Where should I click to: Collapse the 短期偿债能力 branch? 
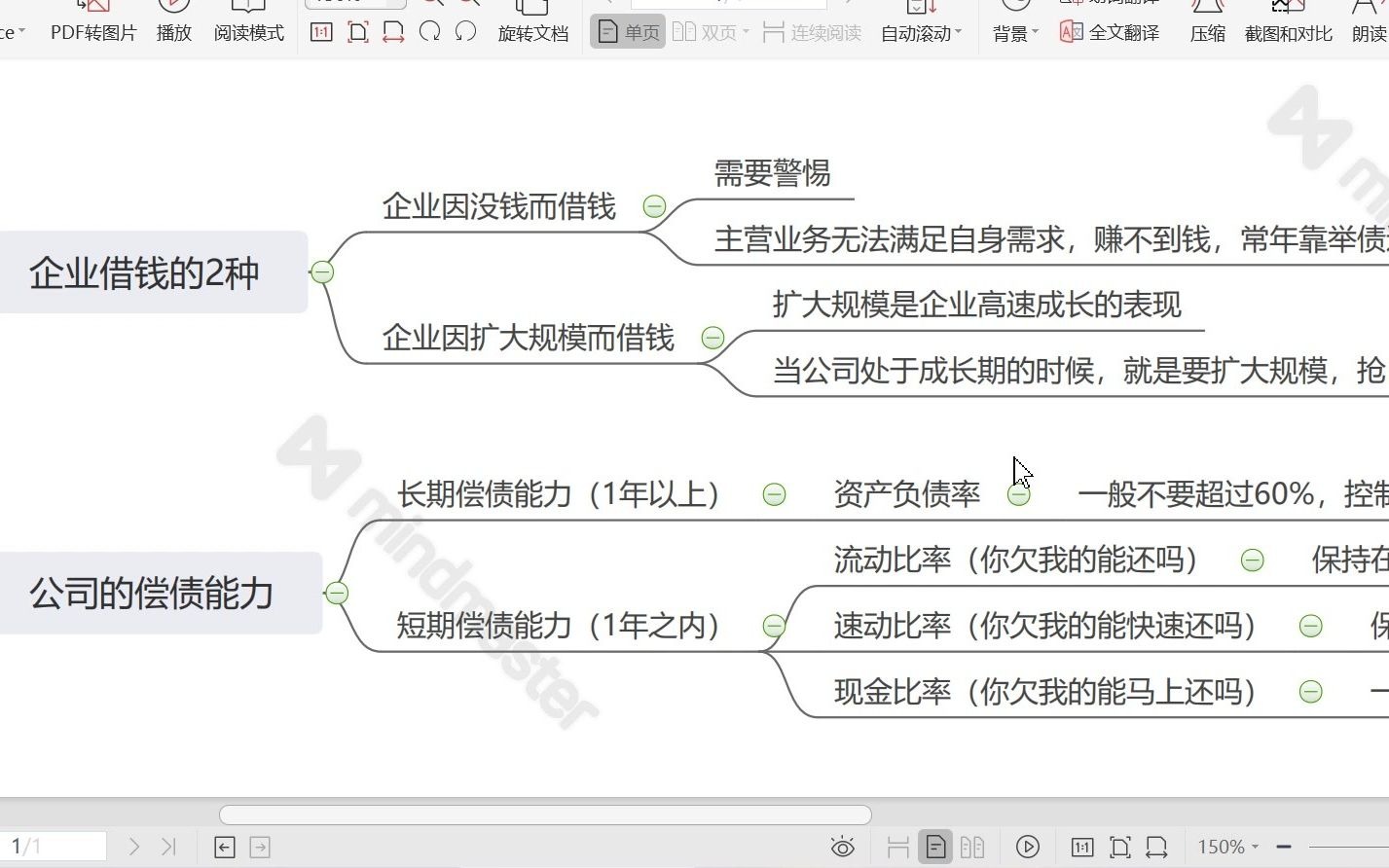tap(774, 626)
